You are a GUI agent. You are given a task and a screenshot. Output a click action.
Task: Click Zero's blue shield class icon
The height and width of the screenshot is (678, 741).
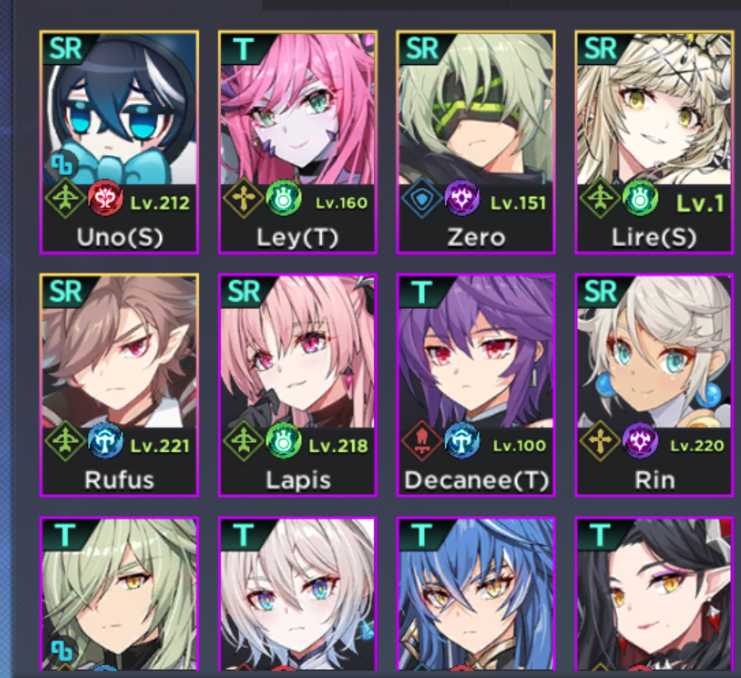point(421,197)
